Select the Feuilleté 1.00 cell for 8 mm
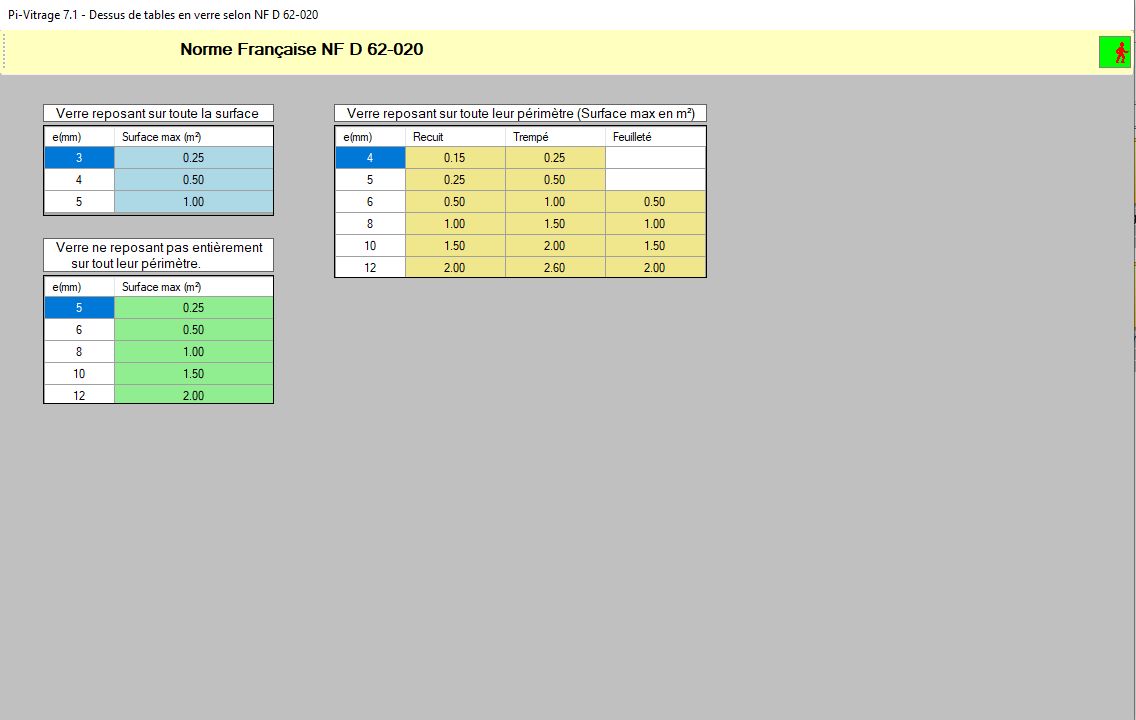Viewport: 1136px width, 720px height. (x=655, y=224)
